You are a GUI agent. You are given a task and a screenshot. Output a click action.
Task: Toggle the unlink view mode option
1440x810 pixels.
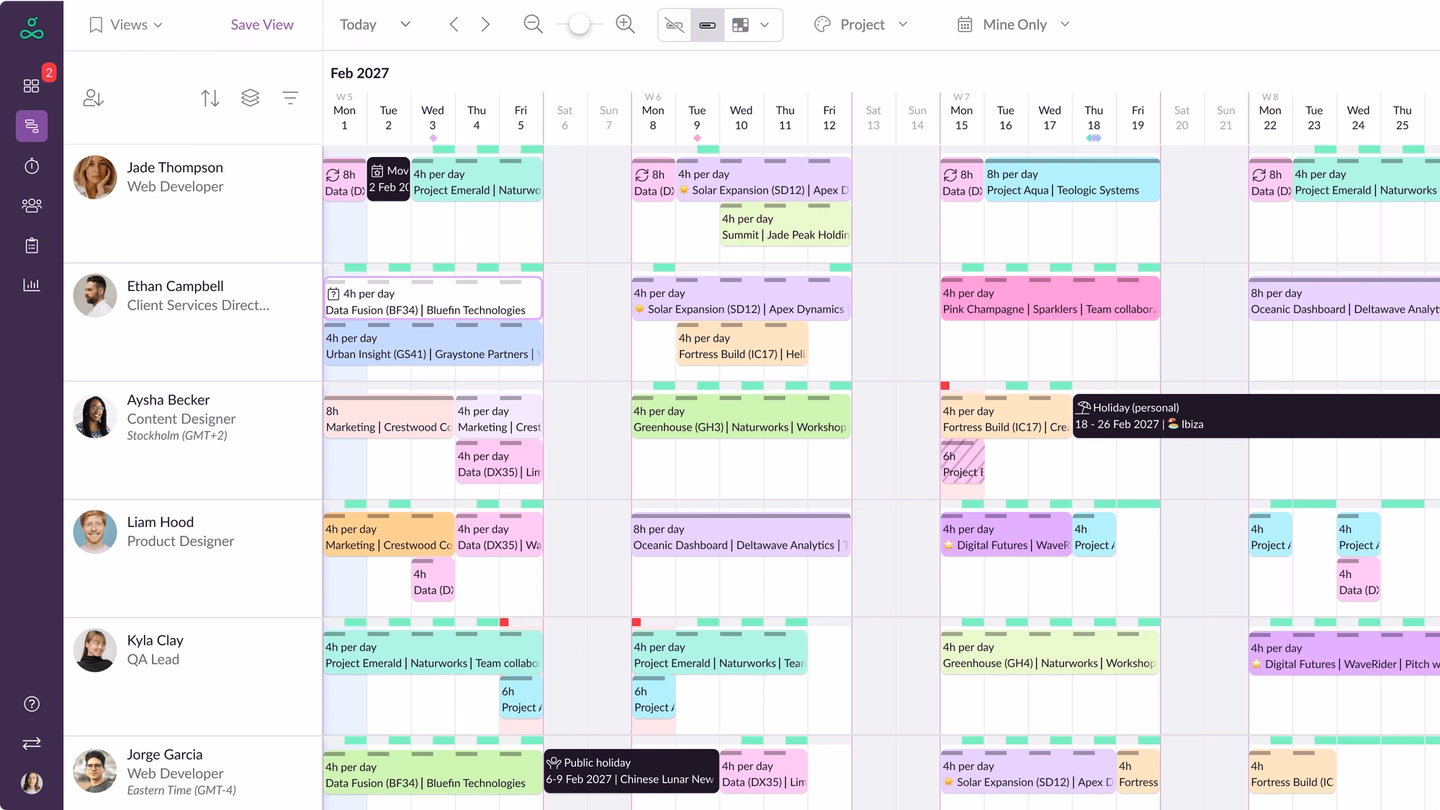(674, 24)
